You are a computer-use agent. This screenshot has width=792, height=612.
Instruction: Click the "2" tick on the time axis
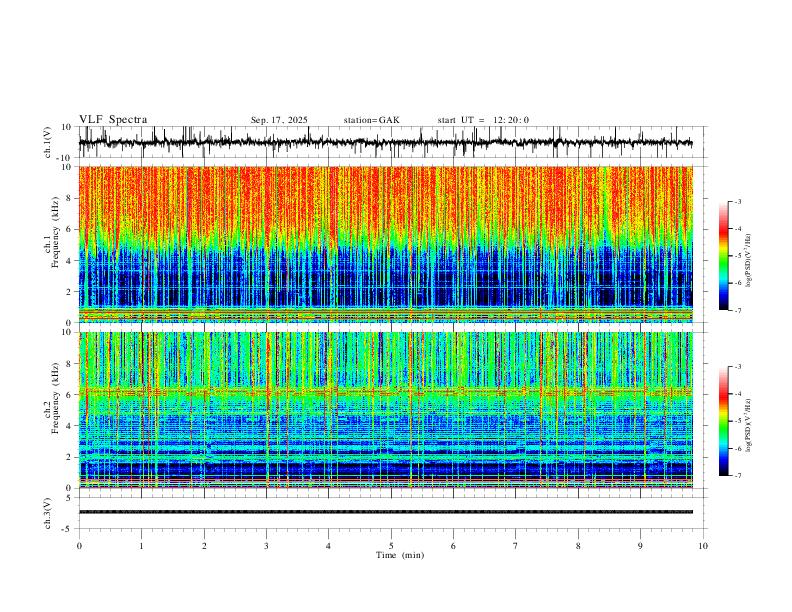[204, 546]
